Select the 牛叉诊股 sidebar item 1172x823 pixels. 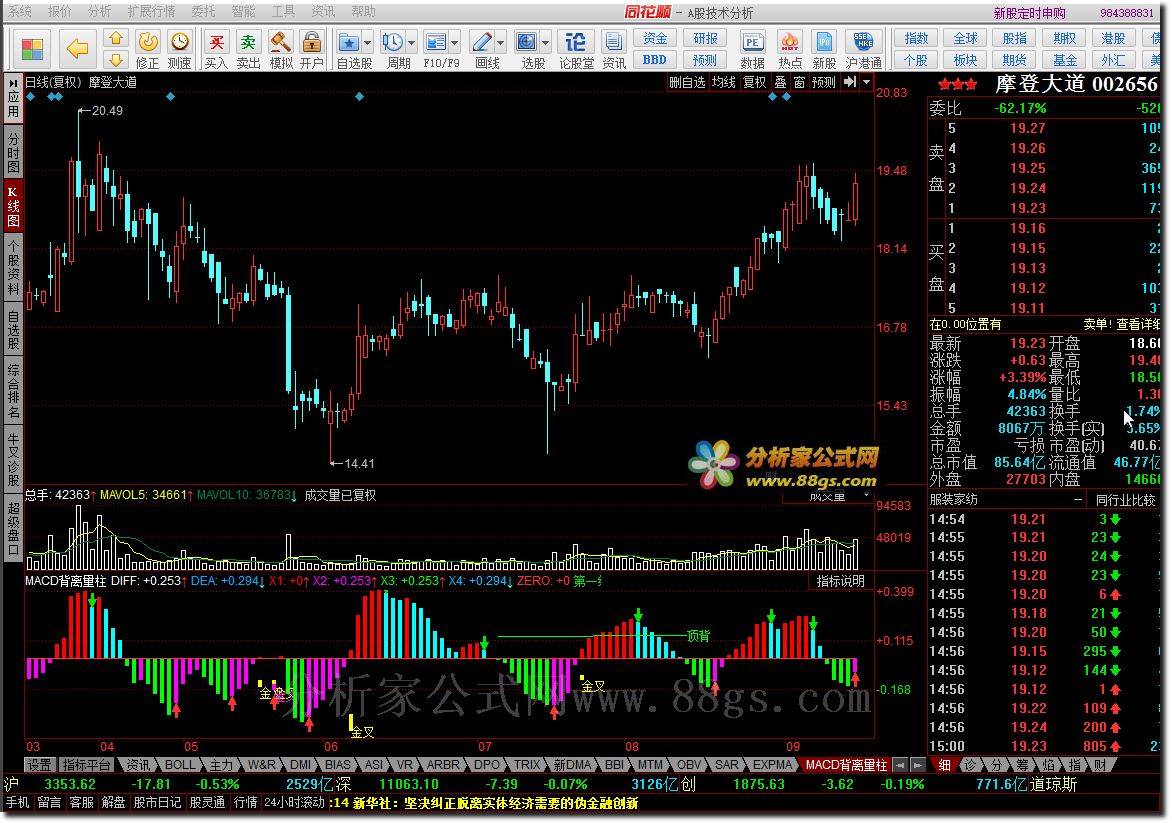[13, 460]
